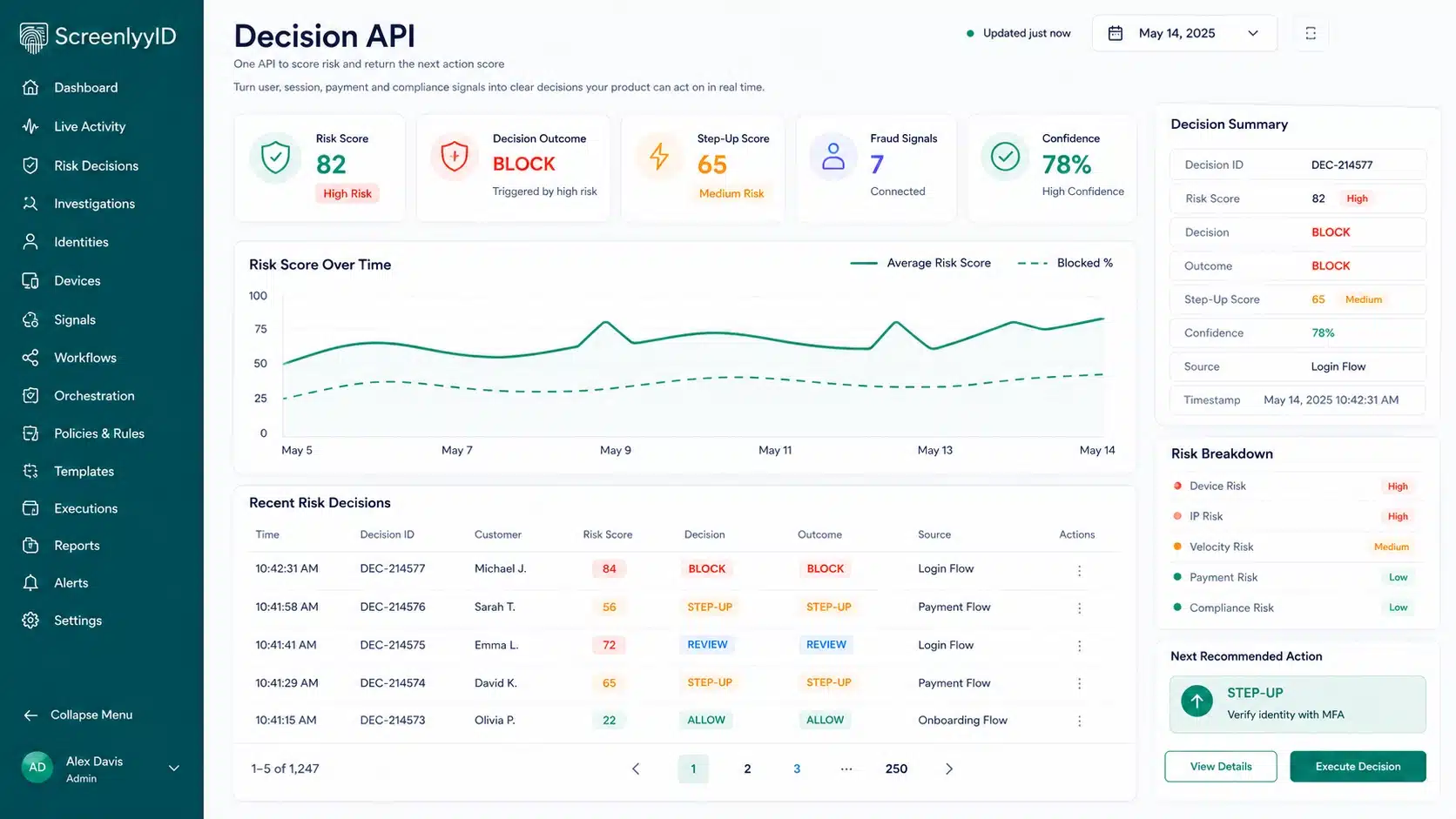This screenshot has width=1456, height=819.
Task: Open actions menu for DEC-214577 row
Action: (x=1079, y=571)
